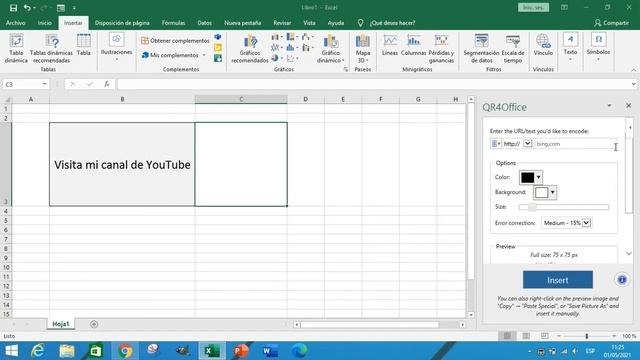Open the Vista tab
The image size is (640, 360).
pos(309,23)
